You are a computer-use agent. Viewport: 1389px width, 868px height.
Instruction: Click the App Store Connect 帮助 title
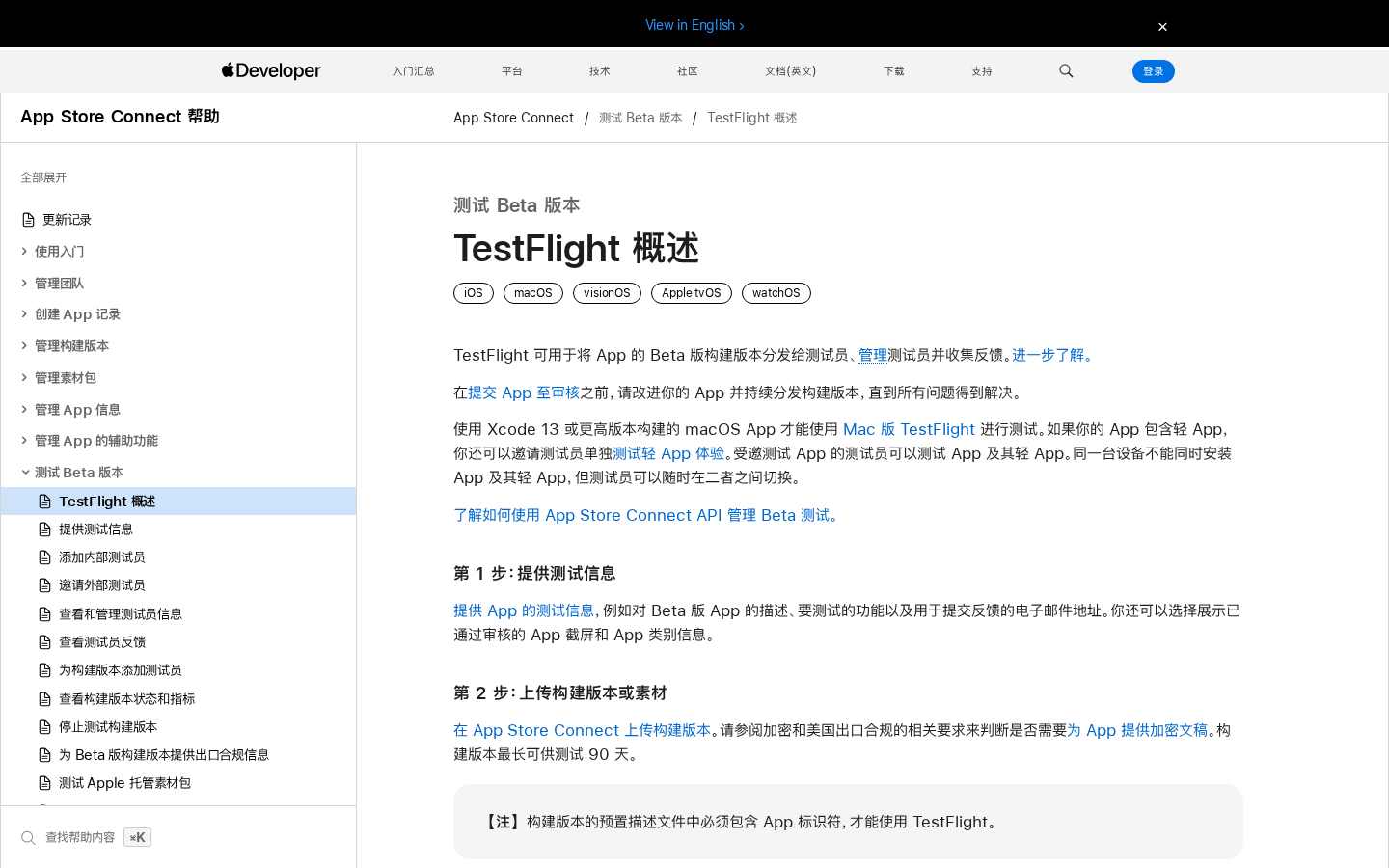point(120,117)
